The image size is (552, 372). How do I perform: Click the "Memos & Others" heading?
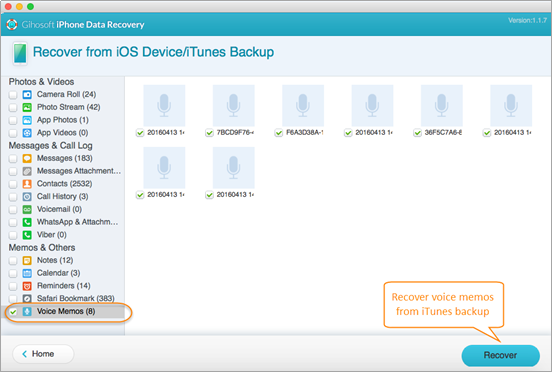point(42,248)
